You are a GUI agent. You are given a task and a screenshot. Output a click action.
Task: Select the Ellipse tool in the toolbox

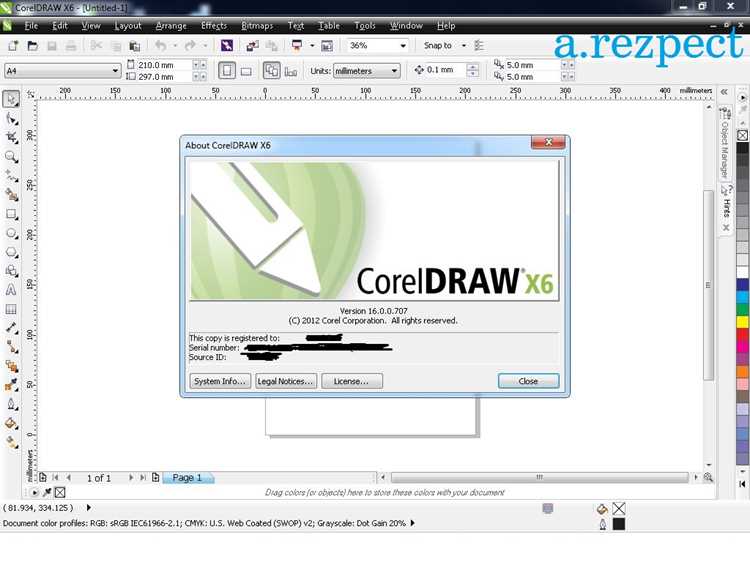pos(11,233)
